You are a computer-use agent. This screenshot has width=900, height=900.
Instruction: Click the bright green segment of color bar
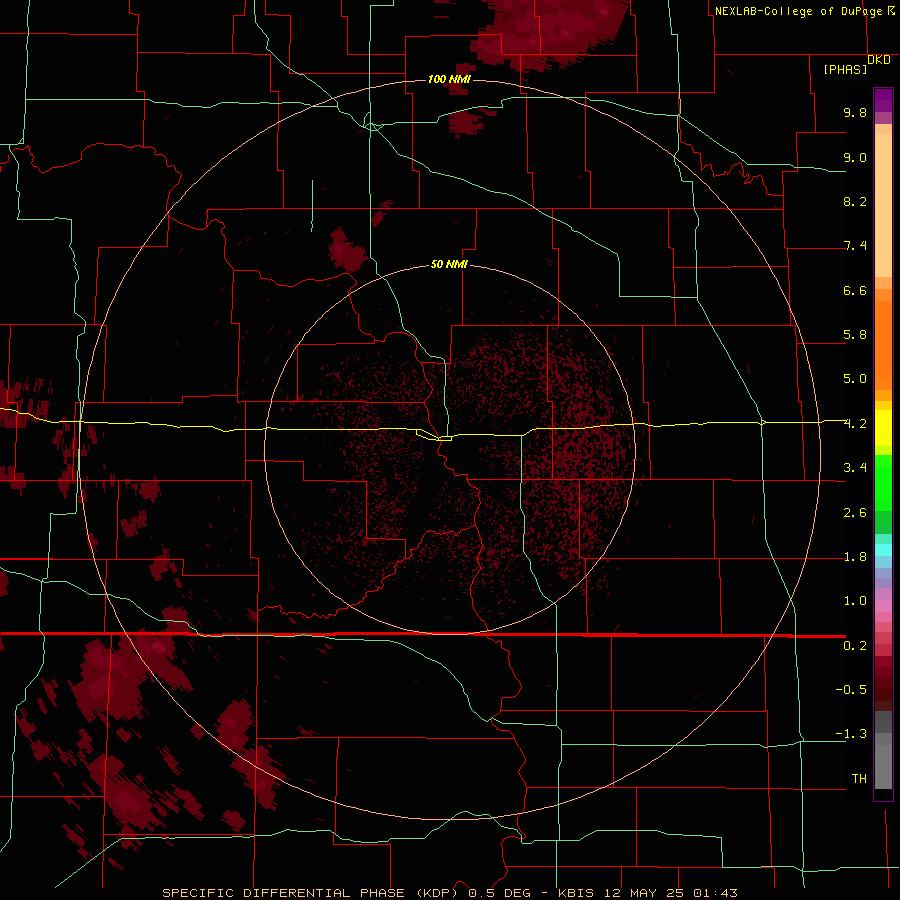point(883,482)
